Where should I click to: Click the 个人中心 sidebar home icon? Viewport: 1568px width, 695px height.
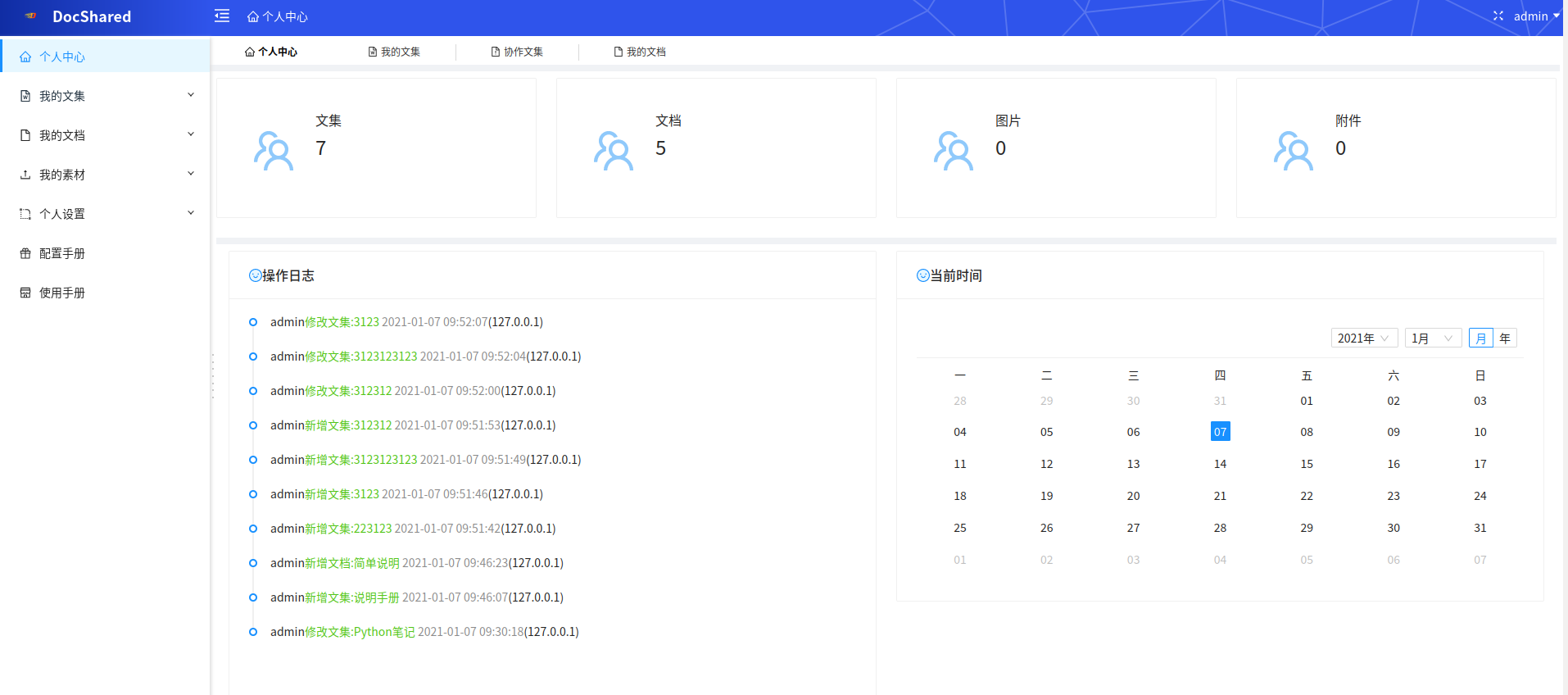pyautogui.click(x=25, y=57)
